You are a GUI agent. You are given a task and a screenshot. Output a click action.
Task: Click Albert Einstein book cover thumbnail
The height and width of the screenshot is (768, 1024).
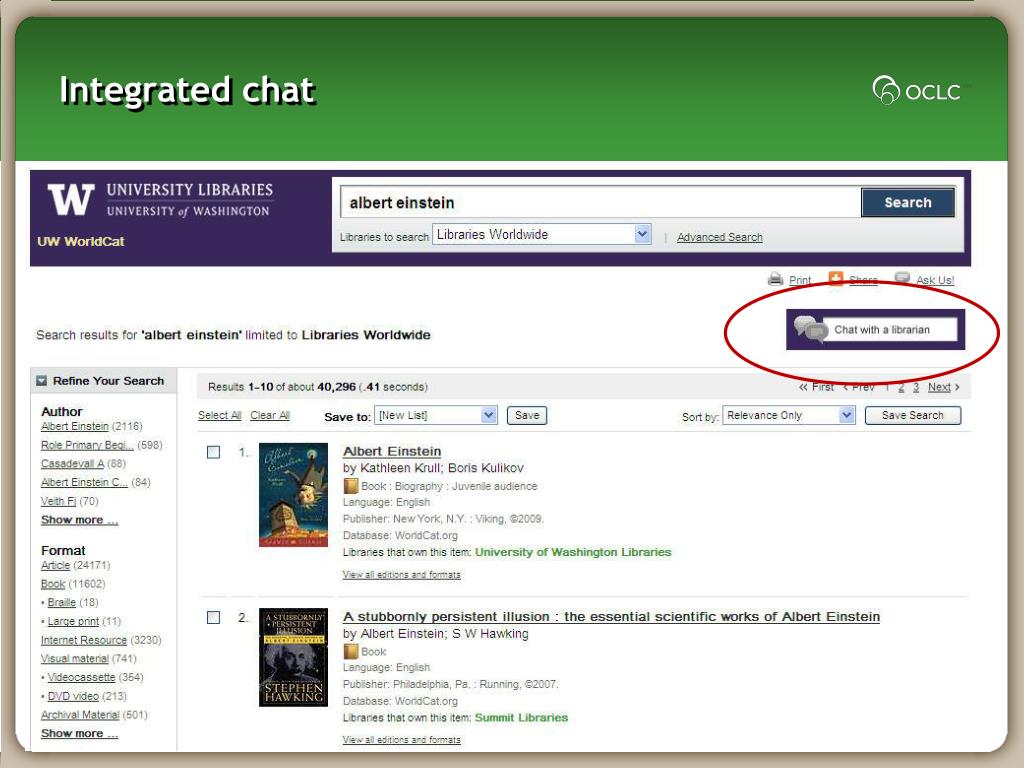pos(293,494)
